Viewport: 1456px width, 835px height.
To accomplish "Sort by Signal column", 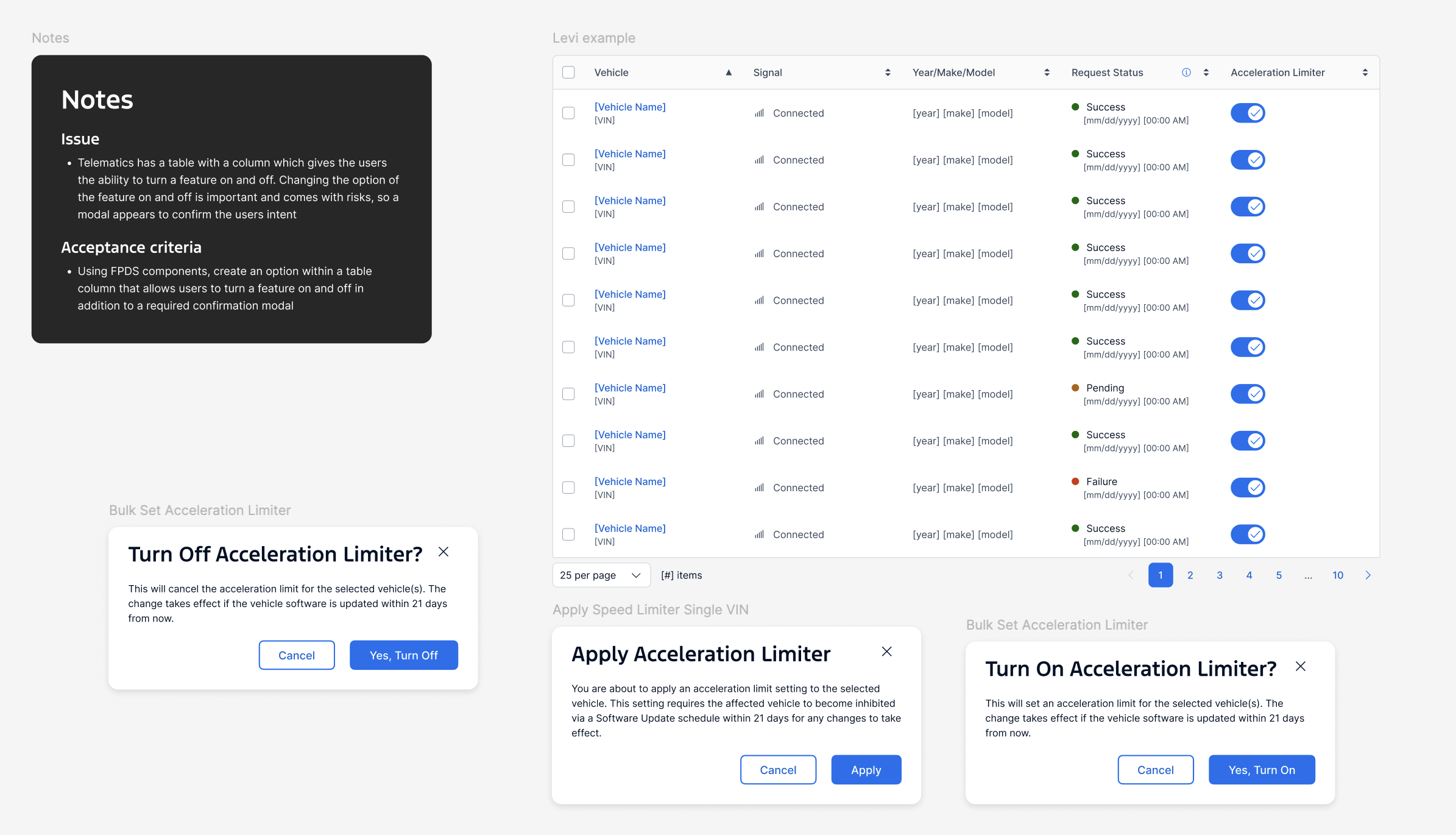I will (888, 73).
